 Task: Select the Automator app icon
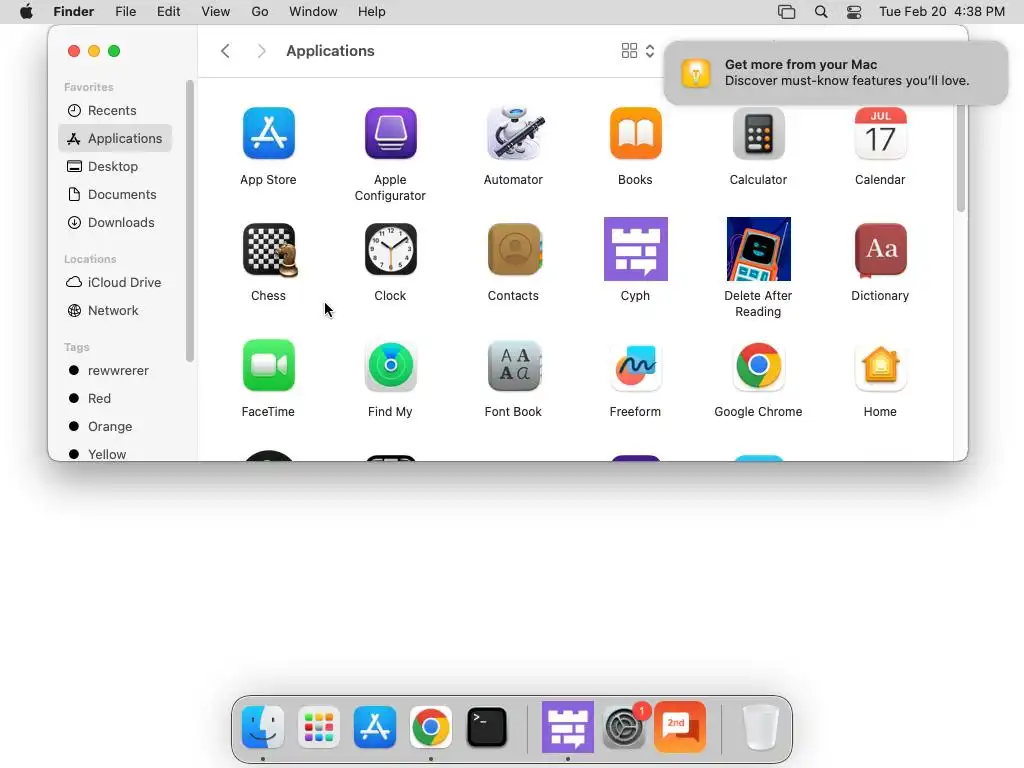point(513,133)
